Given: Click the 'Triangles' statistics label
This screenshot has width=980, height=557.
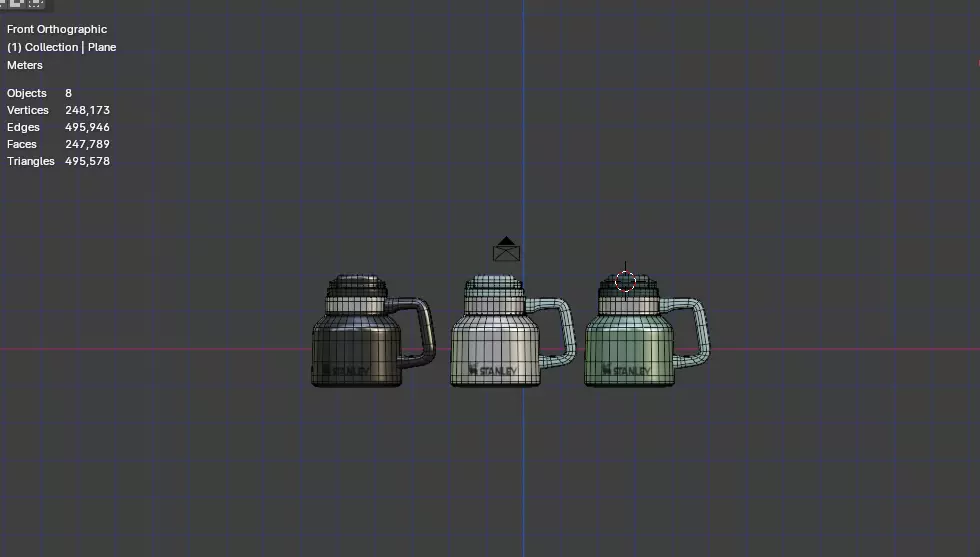Looking at the screenshot, I should [31, 161].
